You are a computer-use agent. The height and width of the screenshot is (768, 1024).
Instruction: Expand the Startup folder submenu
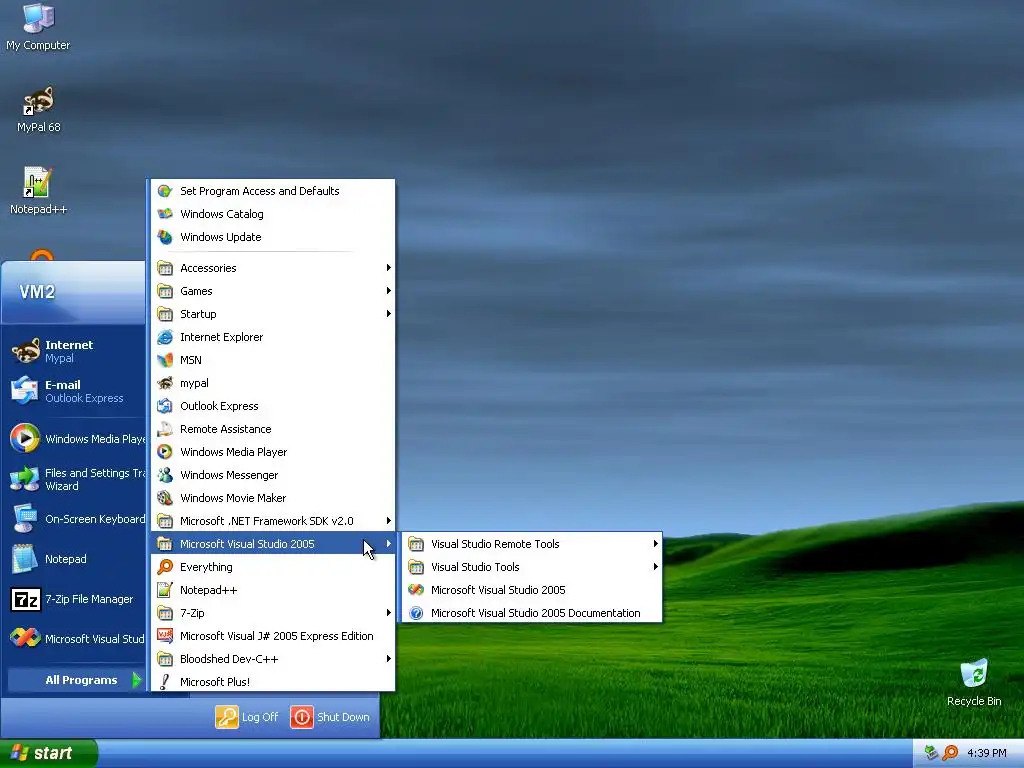[273, 313]
